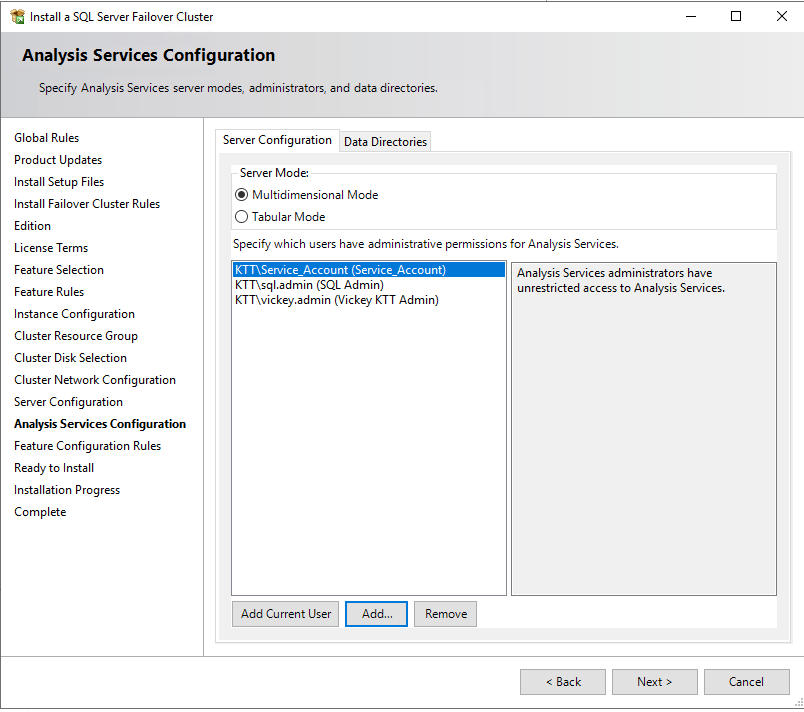
Task: Open the Server Configuration tab
Action: coord(277,140)
